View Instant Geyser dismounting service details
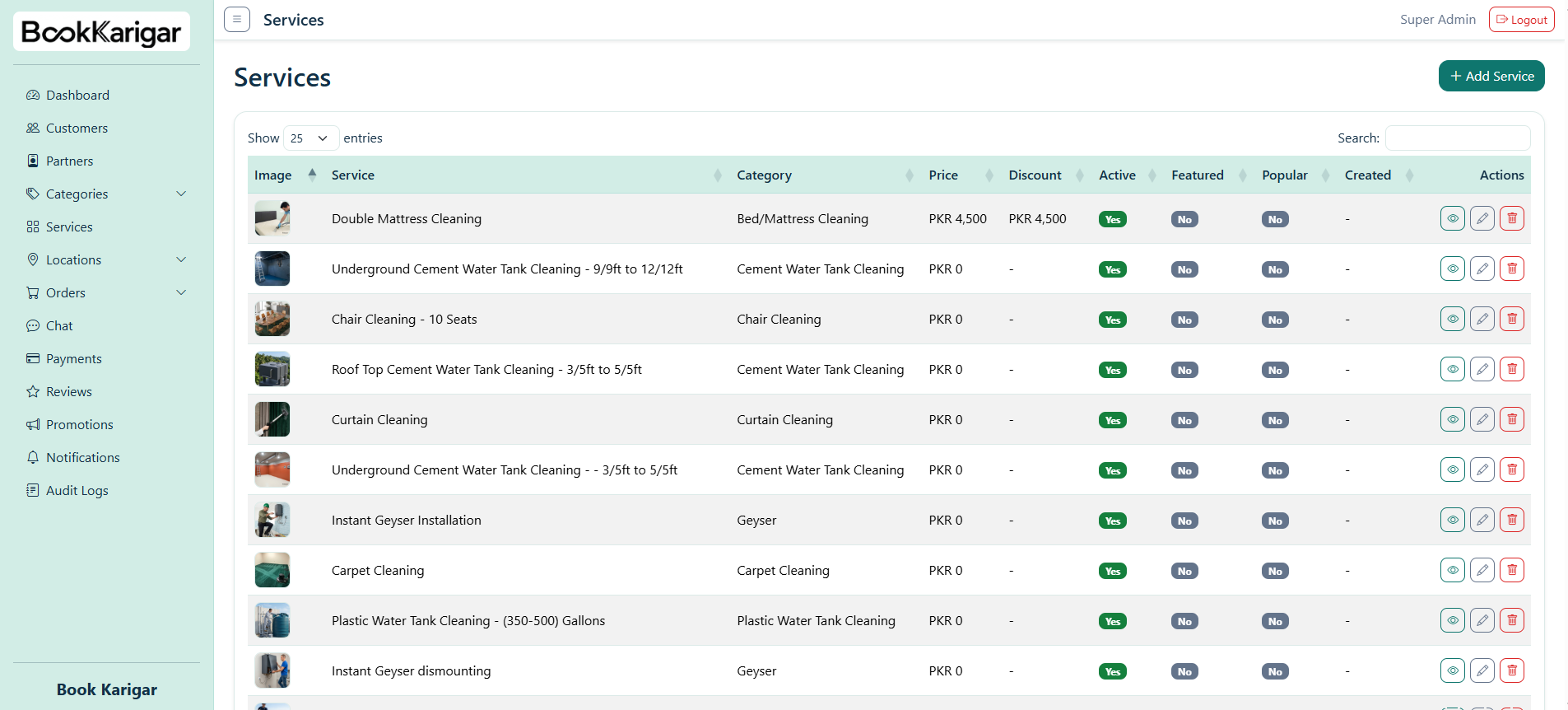 pyautogui.click(x=1453, y=670)
